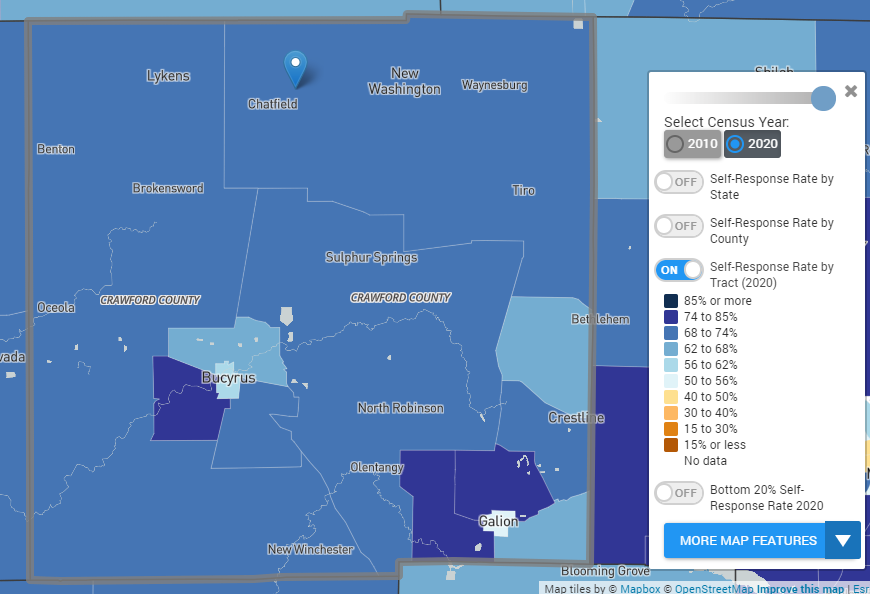This screenshot has height=594, width=870.
Task: Click the Galion city label on map
Action: click(x=498, y=521)
